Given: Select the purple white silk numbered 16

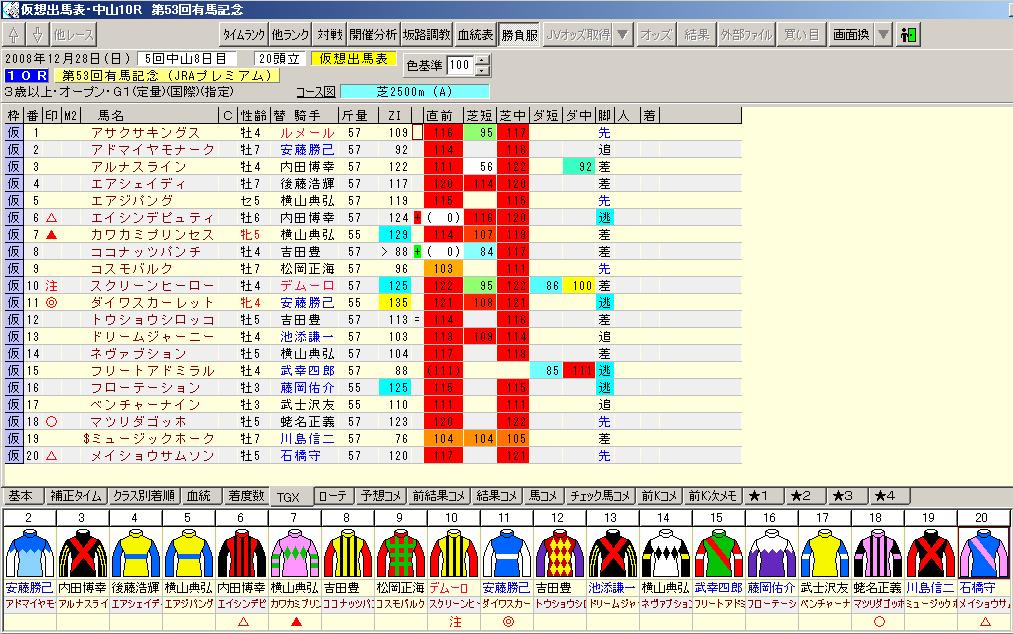Looking at the screenshot, I should pyautogui.click(x=773, y=552).
